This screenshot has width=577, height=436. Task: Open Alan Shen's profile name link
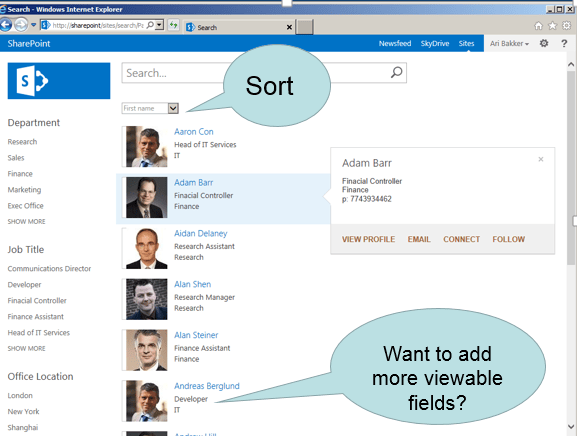pos(192,284)
